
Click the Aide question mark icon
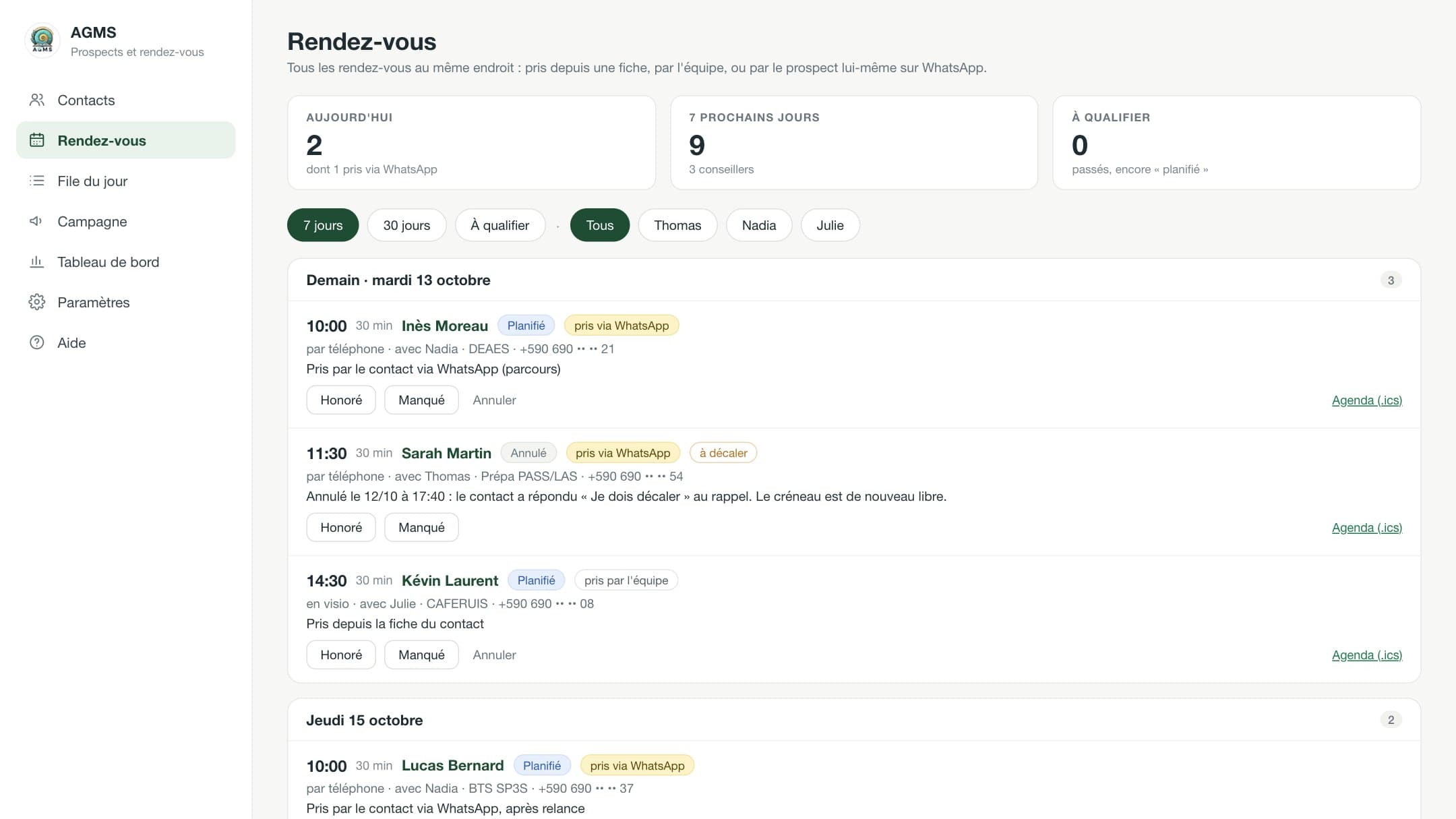tap(37, 342)
